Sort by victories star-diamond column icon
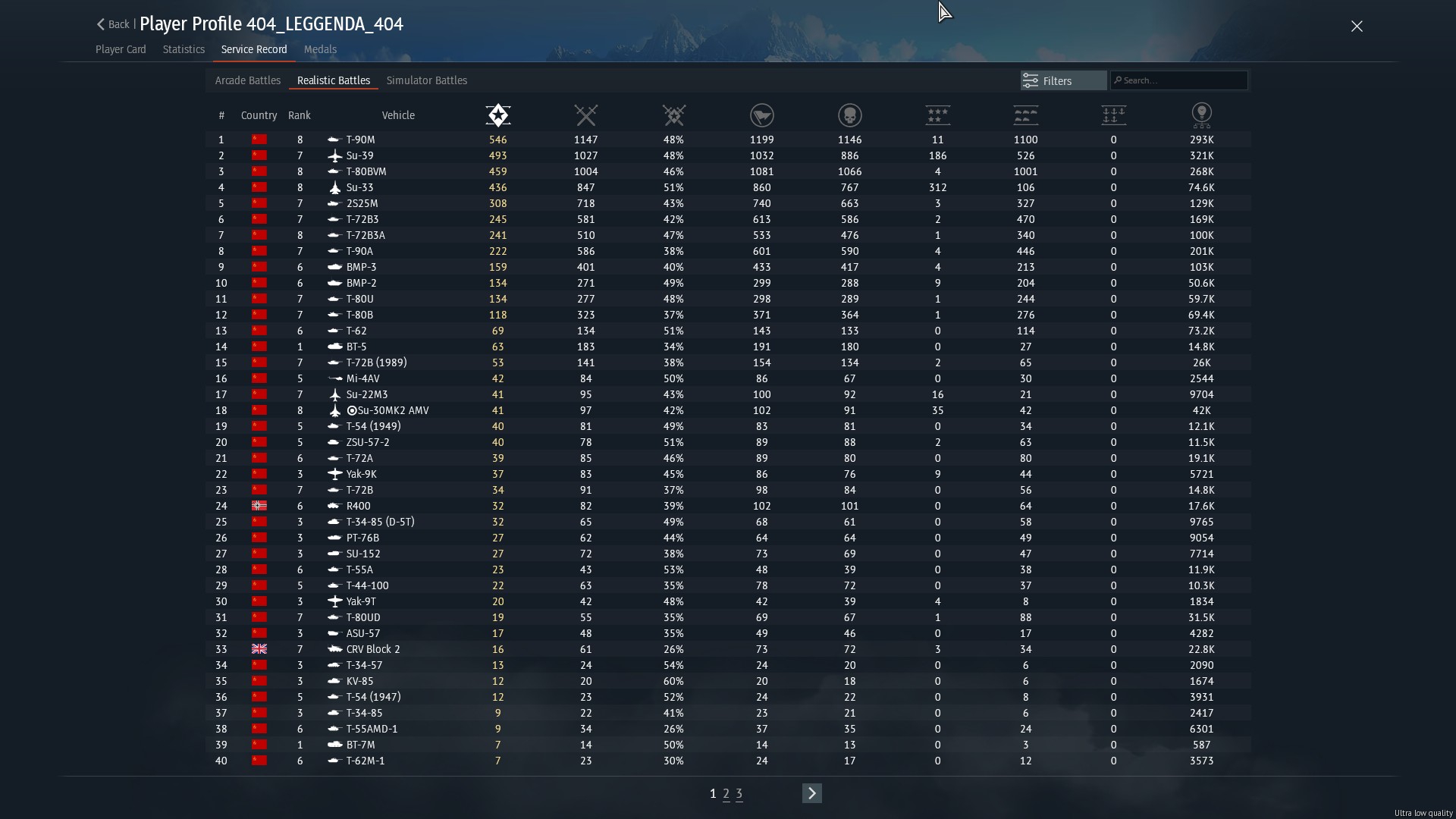This screenshot has width=1456, height=819. 497,115
